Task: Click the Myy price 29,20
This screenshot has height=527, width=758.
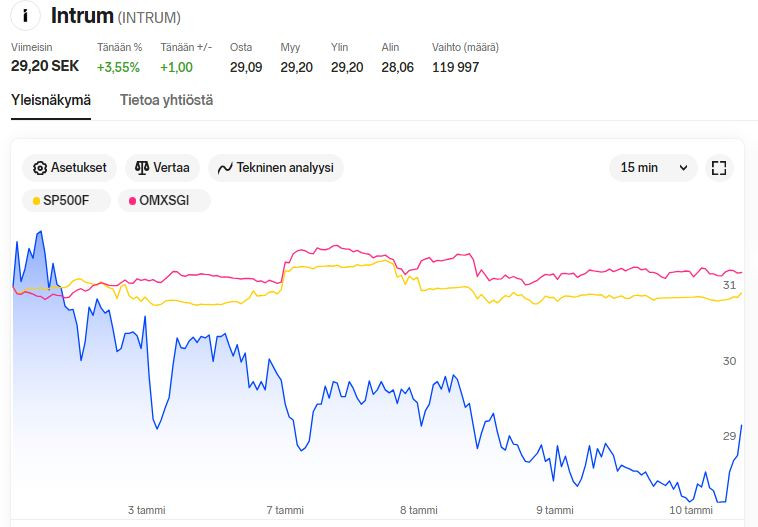Action: 296,67
